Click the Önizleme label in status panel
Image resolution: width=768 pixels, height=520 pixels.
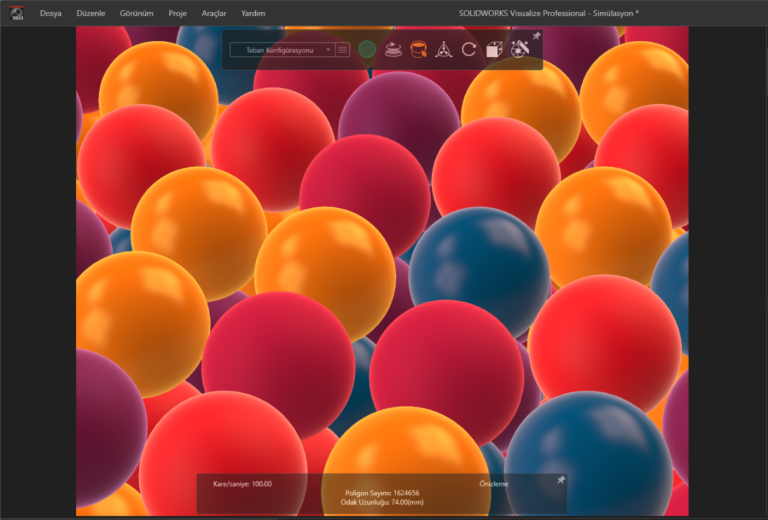click(x=496, y=483)
